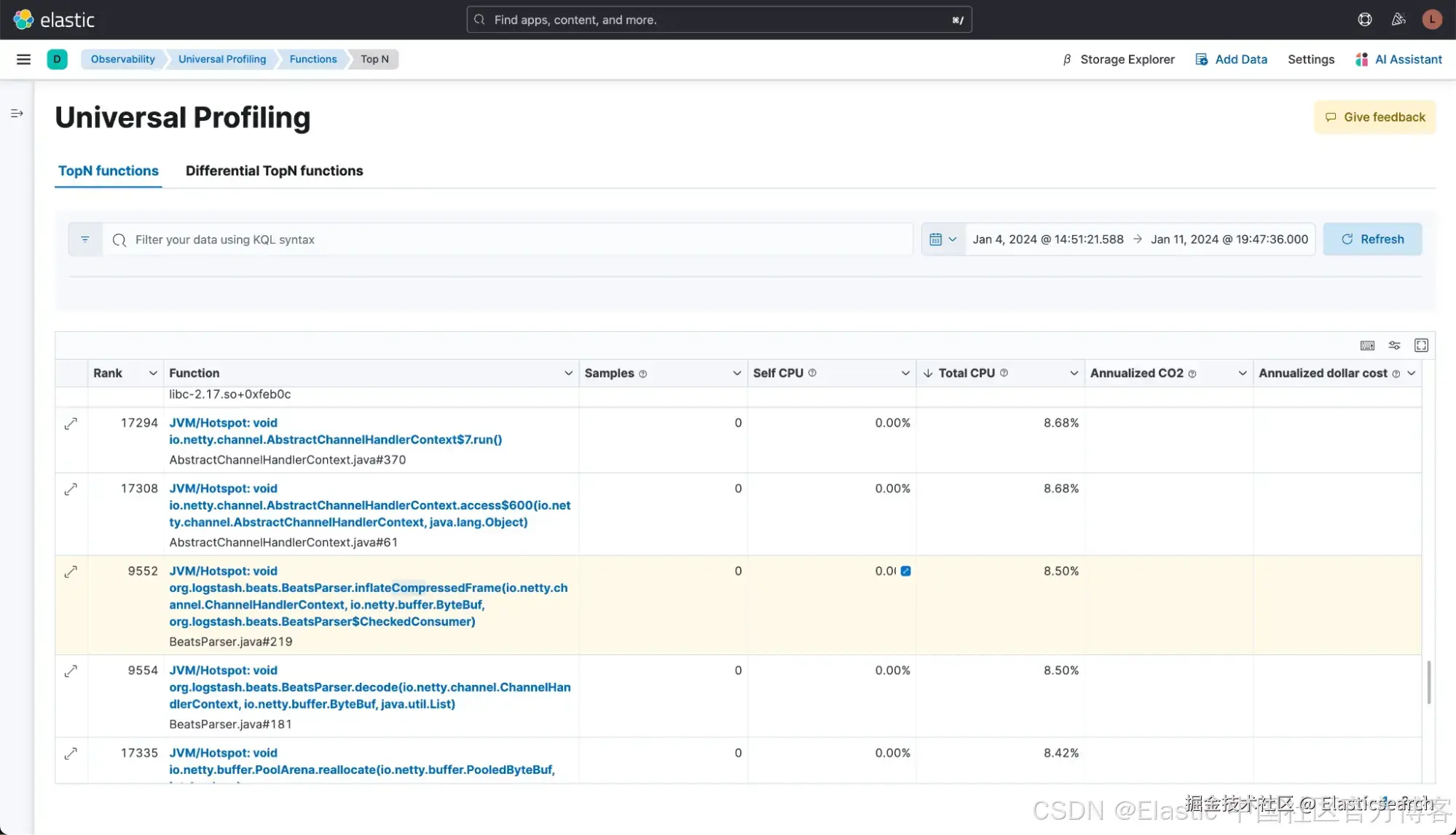Enter fullscreen mode for the data grid
The height and width of the screenshot is (835, 1456).
click(x=1421, y=345)
